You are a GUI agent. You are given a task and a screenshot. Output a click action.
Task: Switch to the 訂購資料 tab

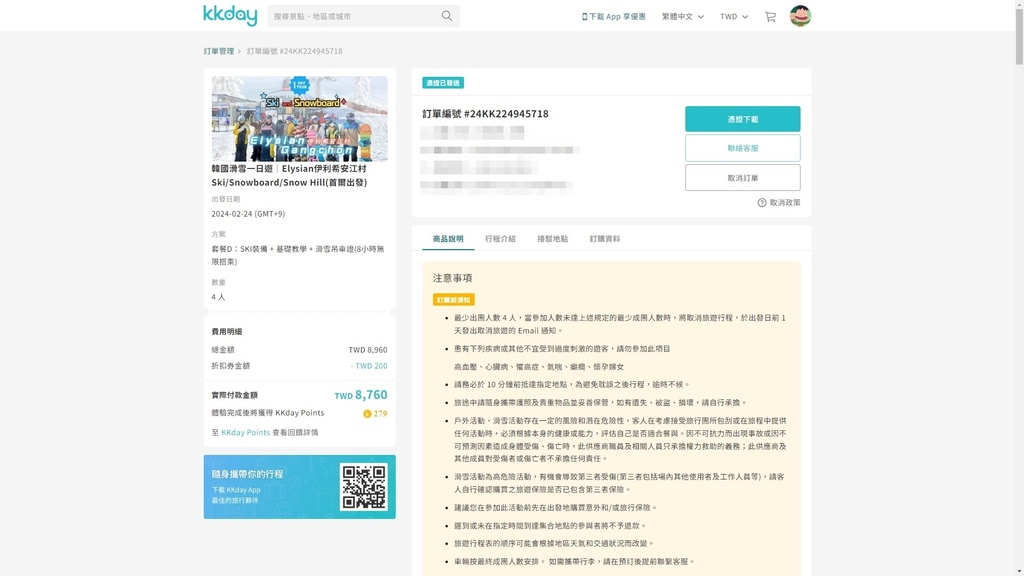coord(605,239)
